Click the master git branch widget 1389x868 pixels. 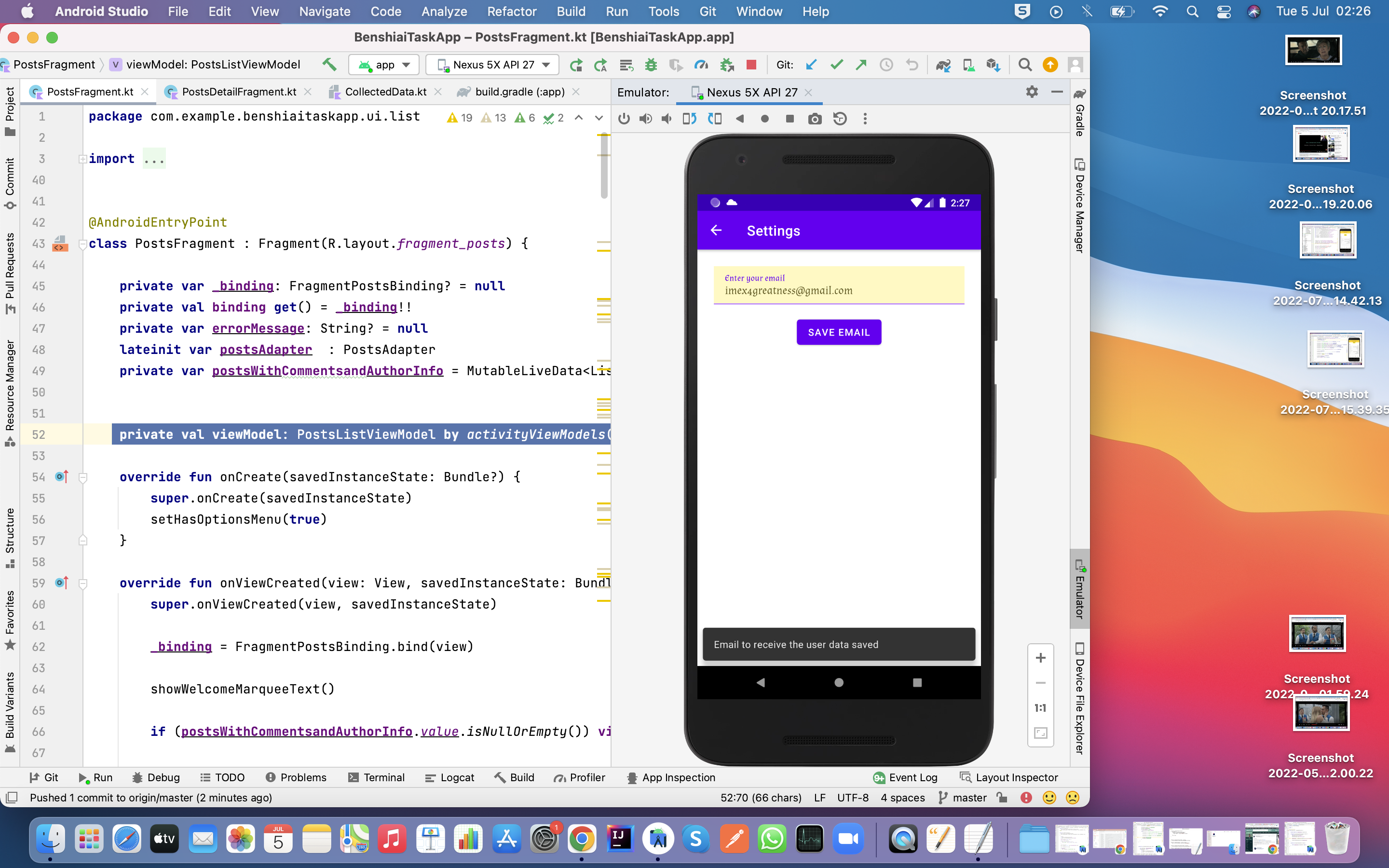point(963,798)
